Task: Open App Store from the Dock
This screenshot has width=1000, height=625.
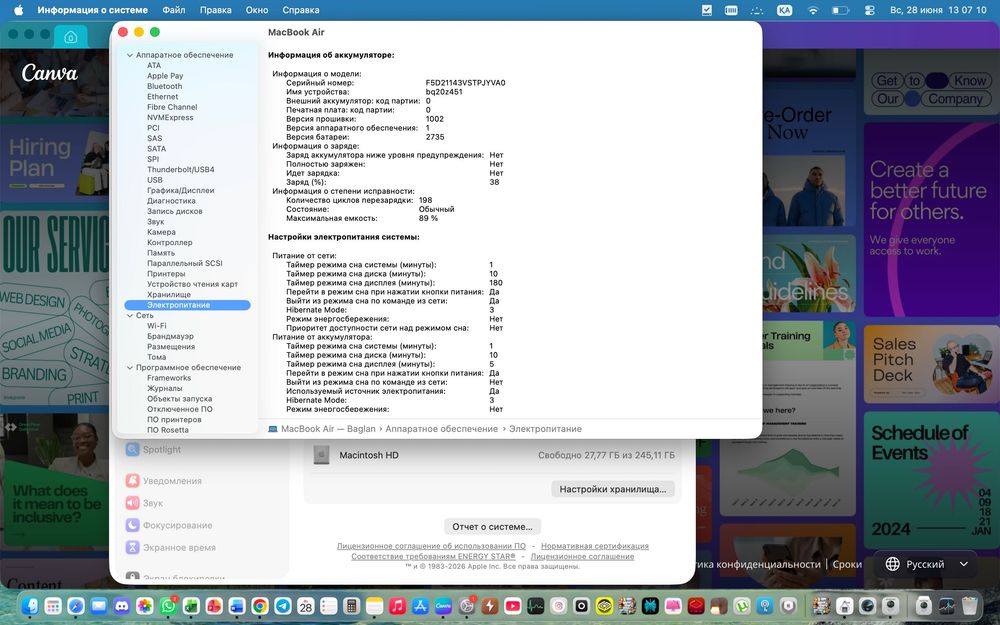Action: coord(420,605)
